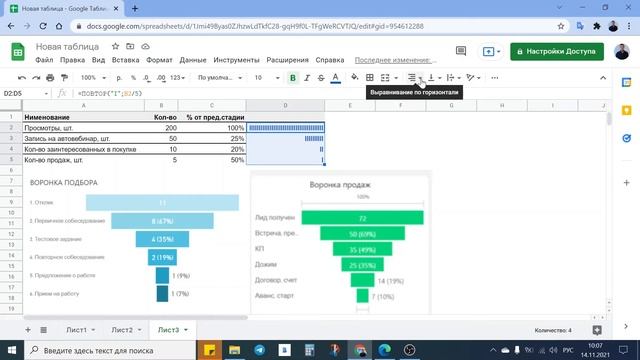Open vertical alignment options
The height and width of the screenshot is (360, 640).
pos(434,78)
